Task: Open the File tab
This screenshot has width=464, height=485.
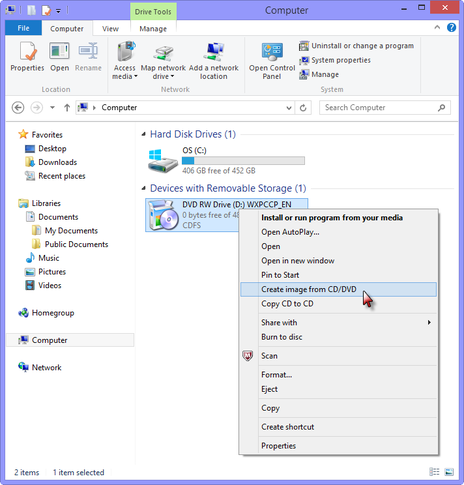Action: click(x=23, y=28)
